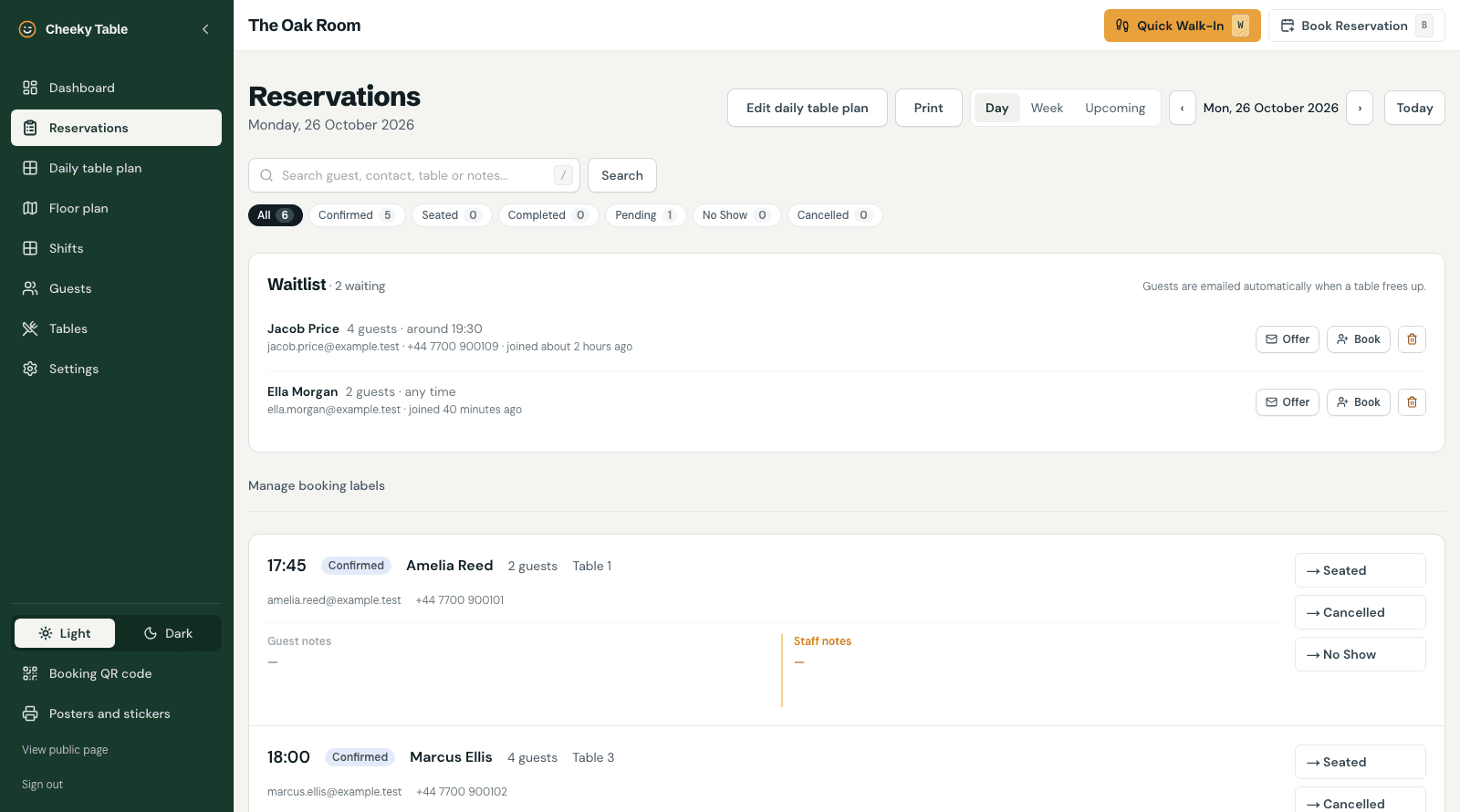Mark Amelia Reed as No Show
The width and height of the screenshot is (1460, 812).
click(x=1361, y=654)
